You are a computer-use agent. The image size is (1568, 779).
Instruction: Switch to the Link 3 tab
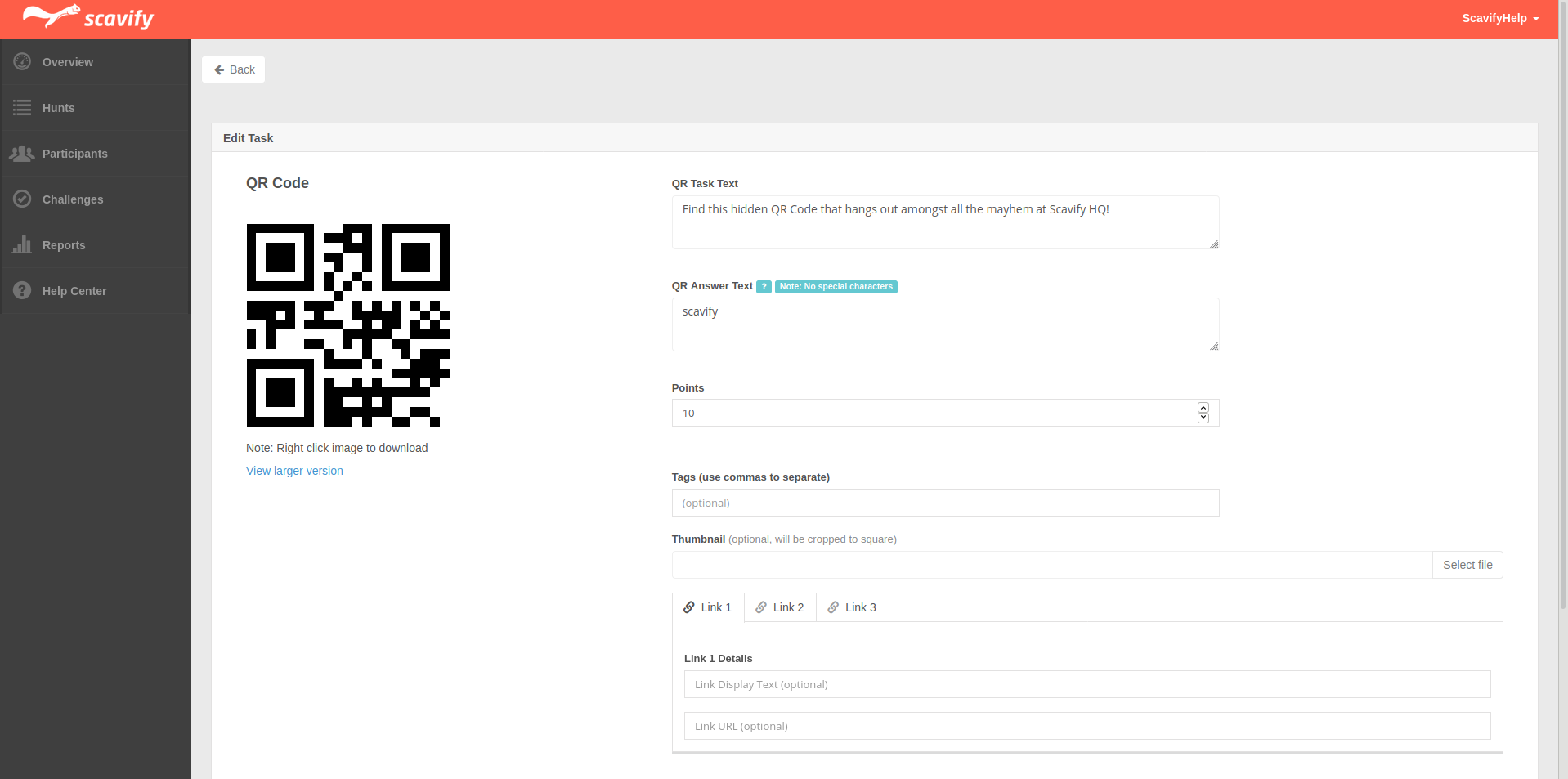point(852,607)
